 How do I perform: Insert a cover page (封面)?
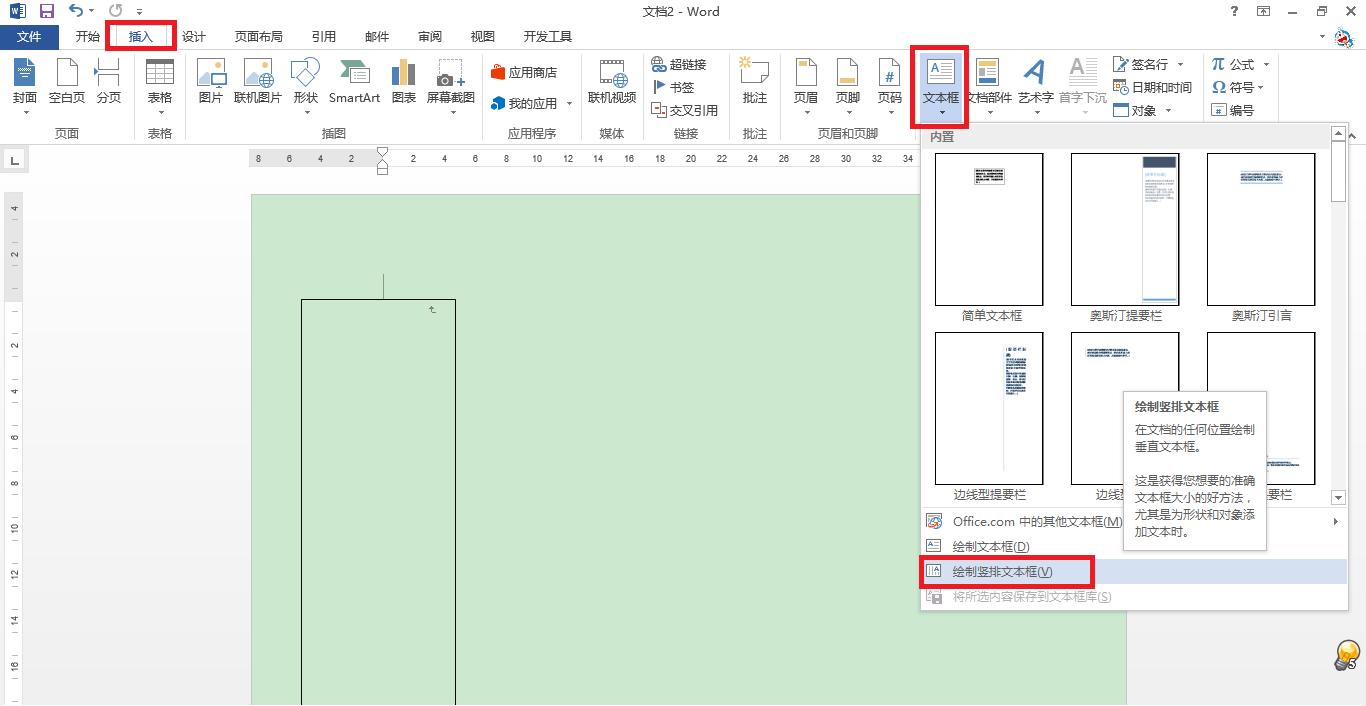[25, 84]
